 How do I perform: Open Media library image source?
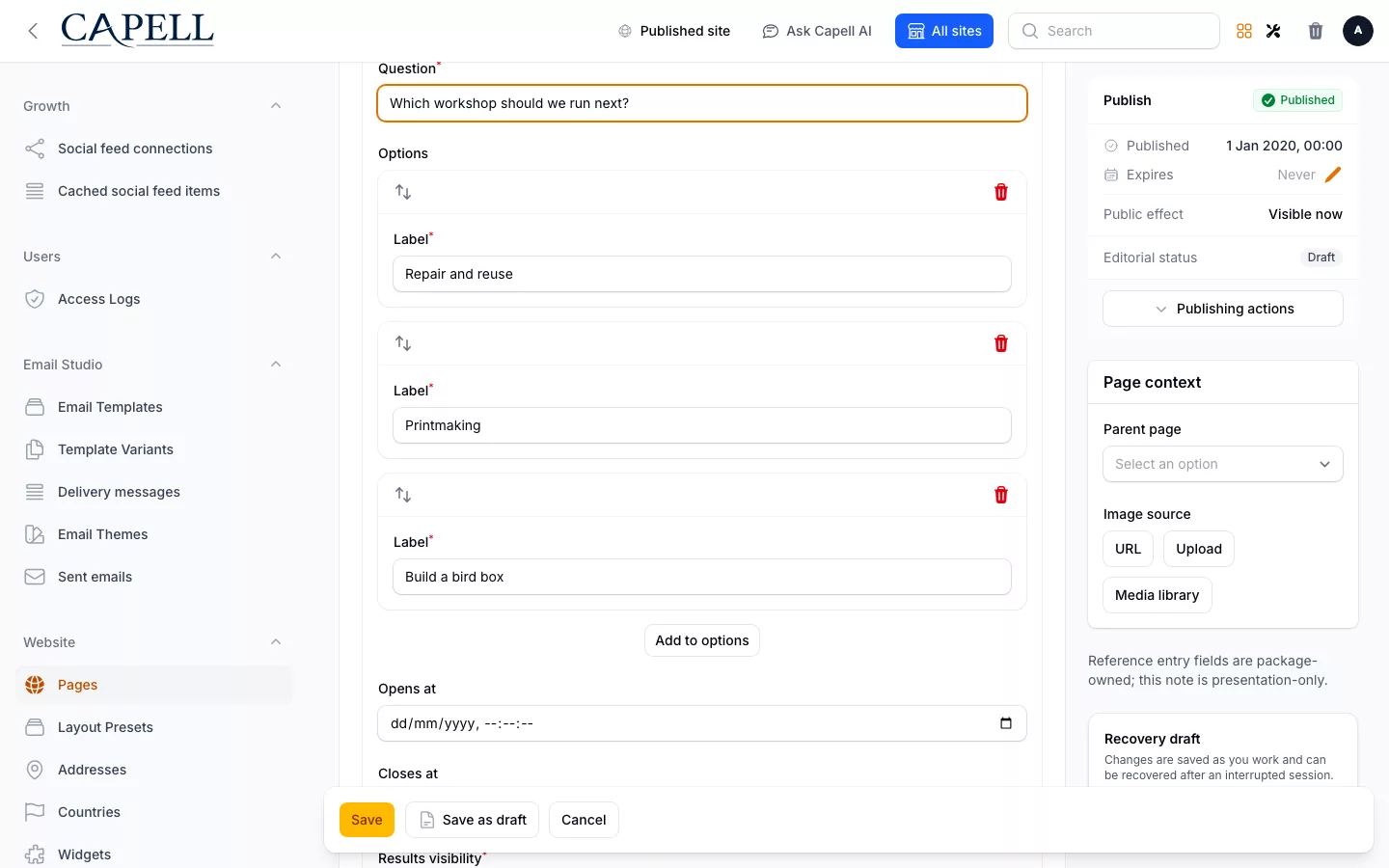[x=1157, y=595]
